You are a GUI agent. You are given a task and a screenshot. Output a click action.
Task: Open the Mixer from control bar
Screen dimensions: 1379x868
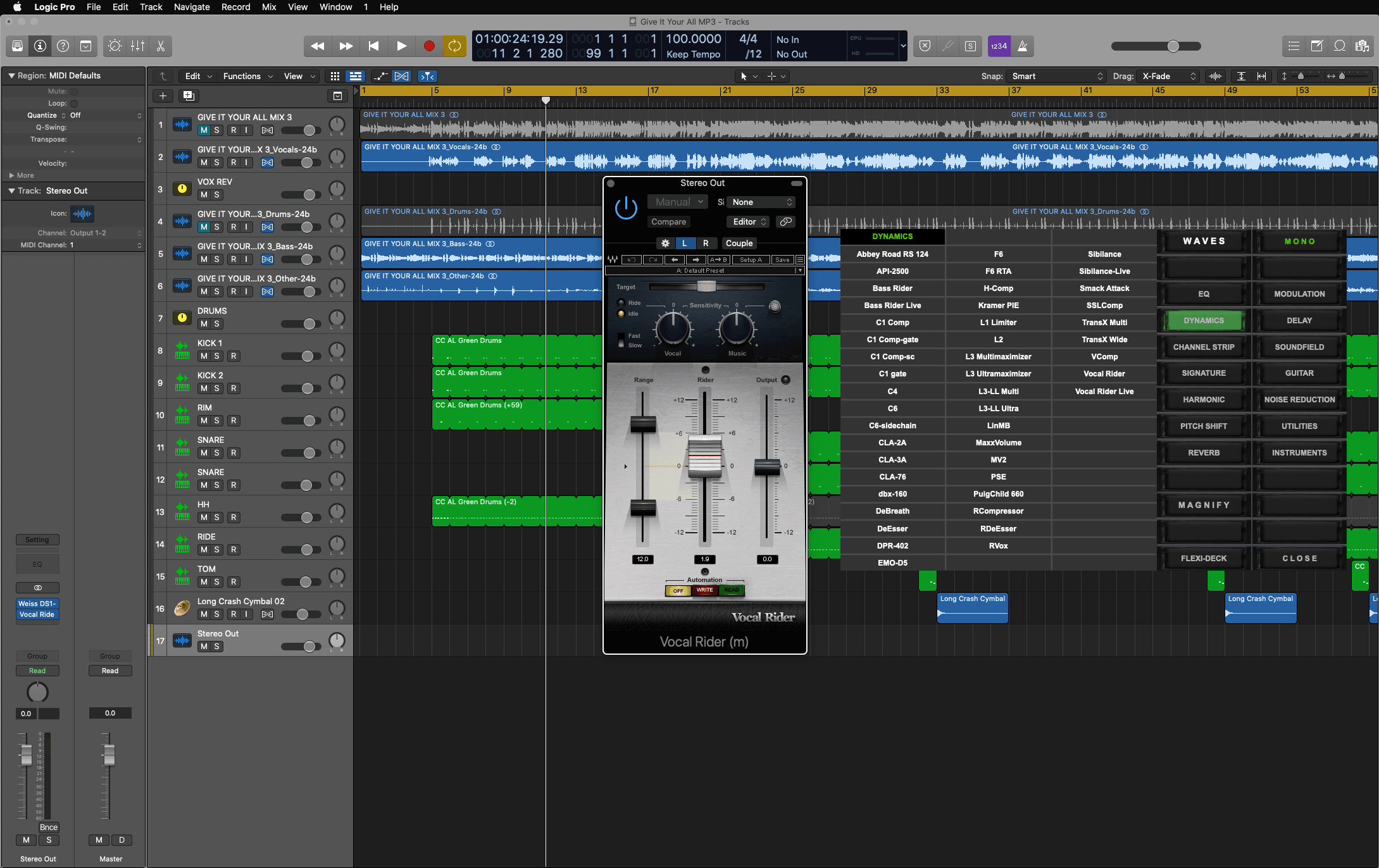click(x=137, y=46)
